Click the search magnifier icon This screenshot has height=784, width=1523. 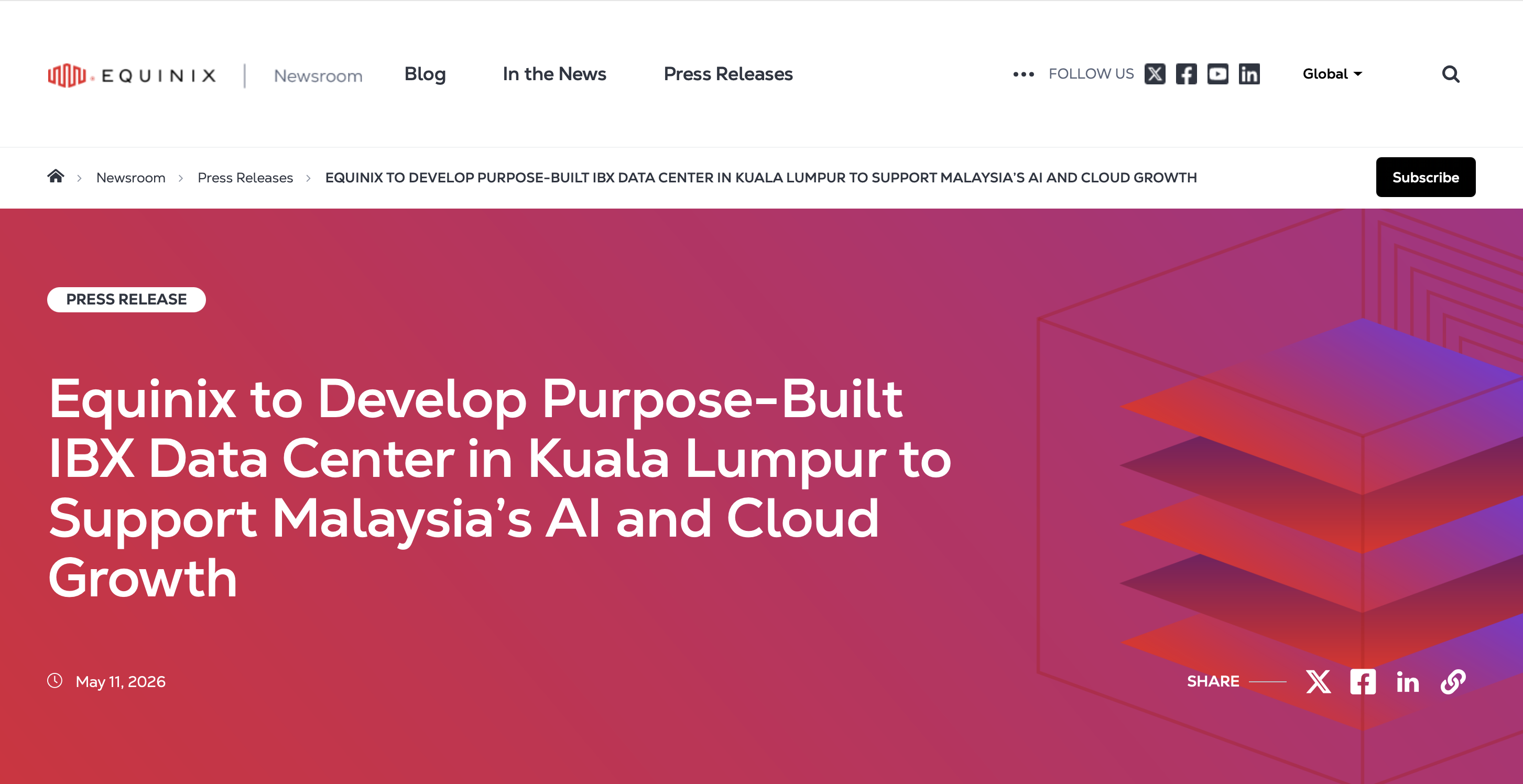pyautogui.click(x=1450, y=74)
